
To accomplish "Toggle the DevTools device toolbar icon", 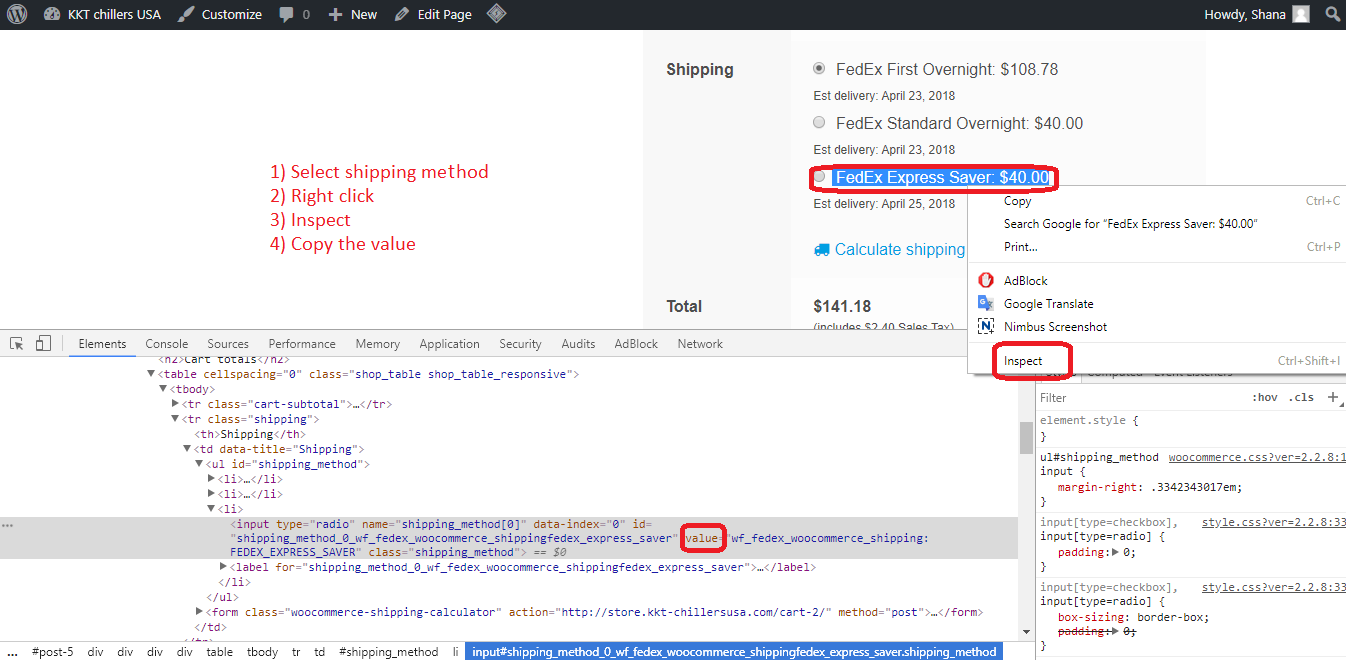I will click(x=43, y=343).
